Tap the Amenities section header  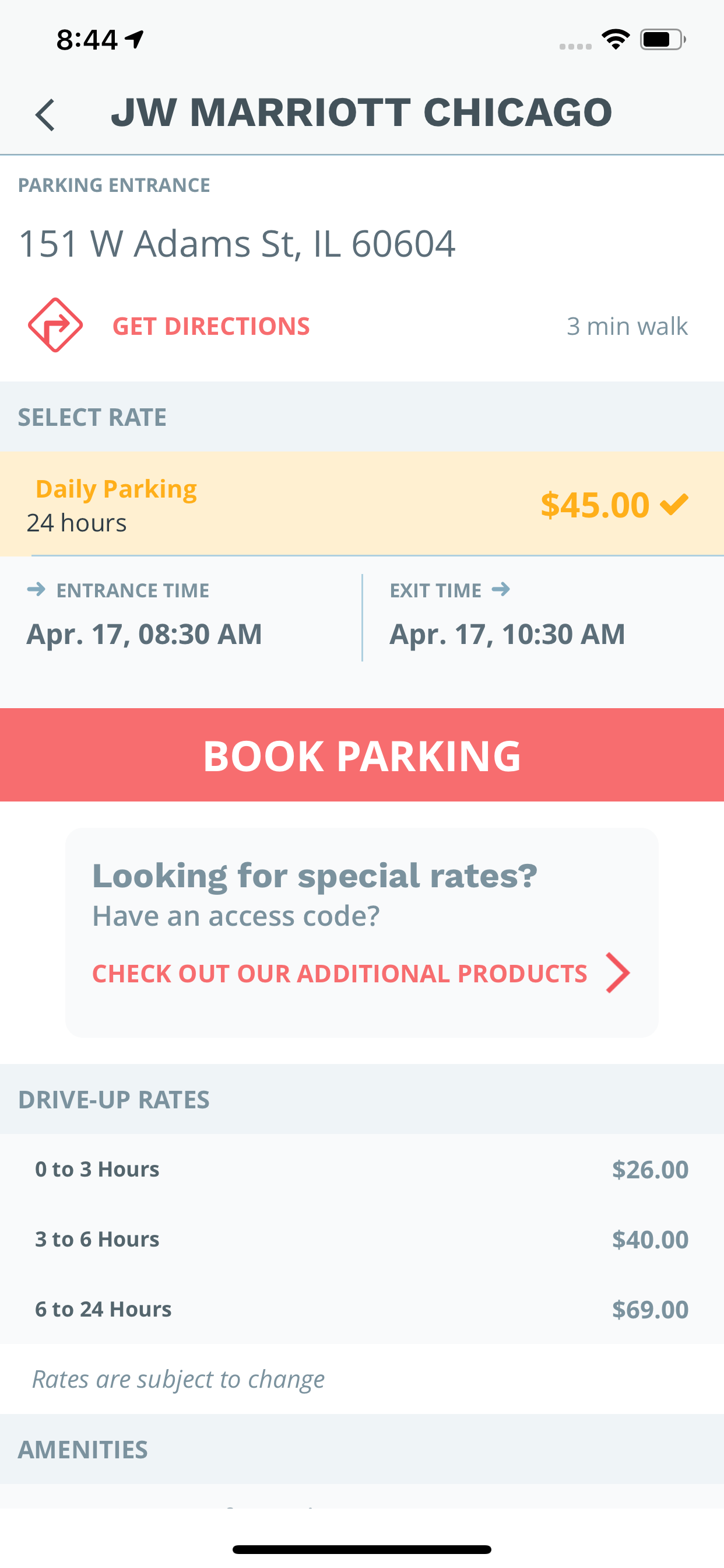tap(362, 1450)
